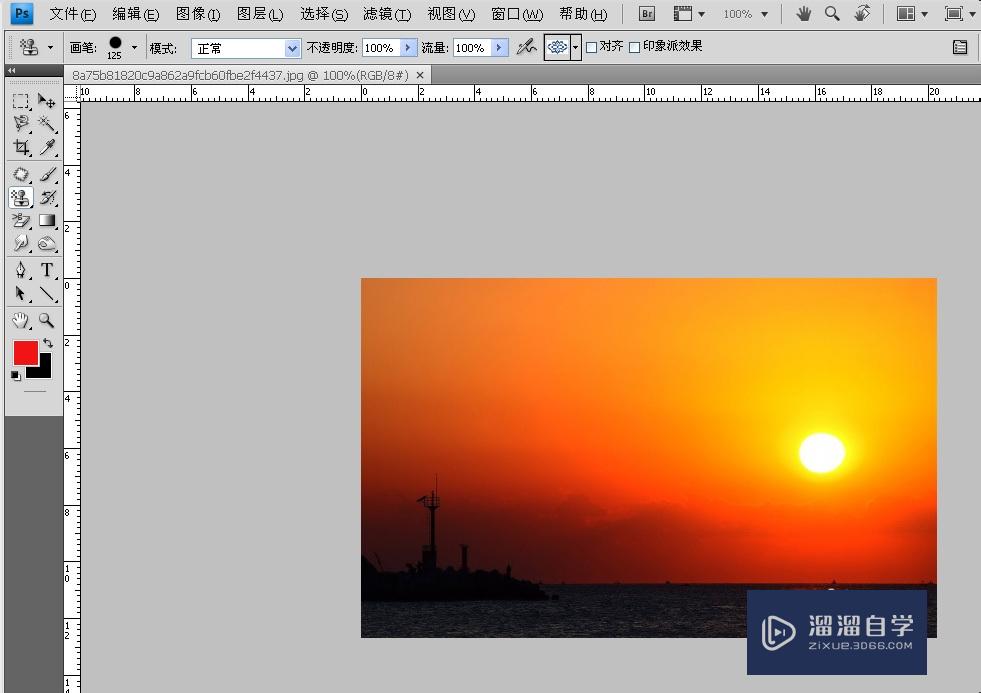Select the Eyedropper tool
This screenshot has height=693, width=981.
[x=47, y=148]
